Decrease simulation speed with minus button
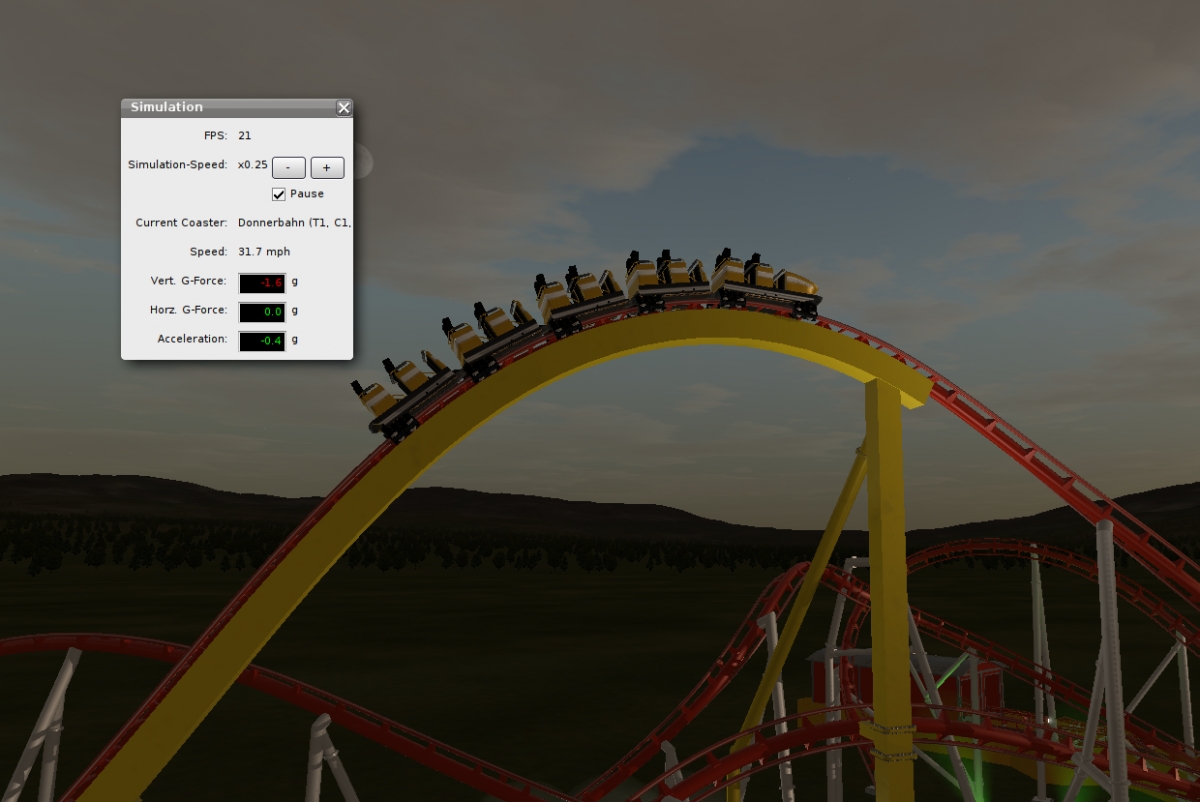1200x802 pixels. point(289,167)
